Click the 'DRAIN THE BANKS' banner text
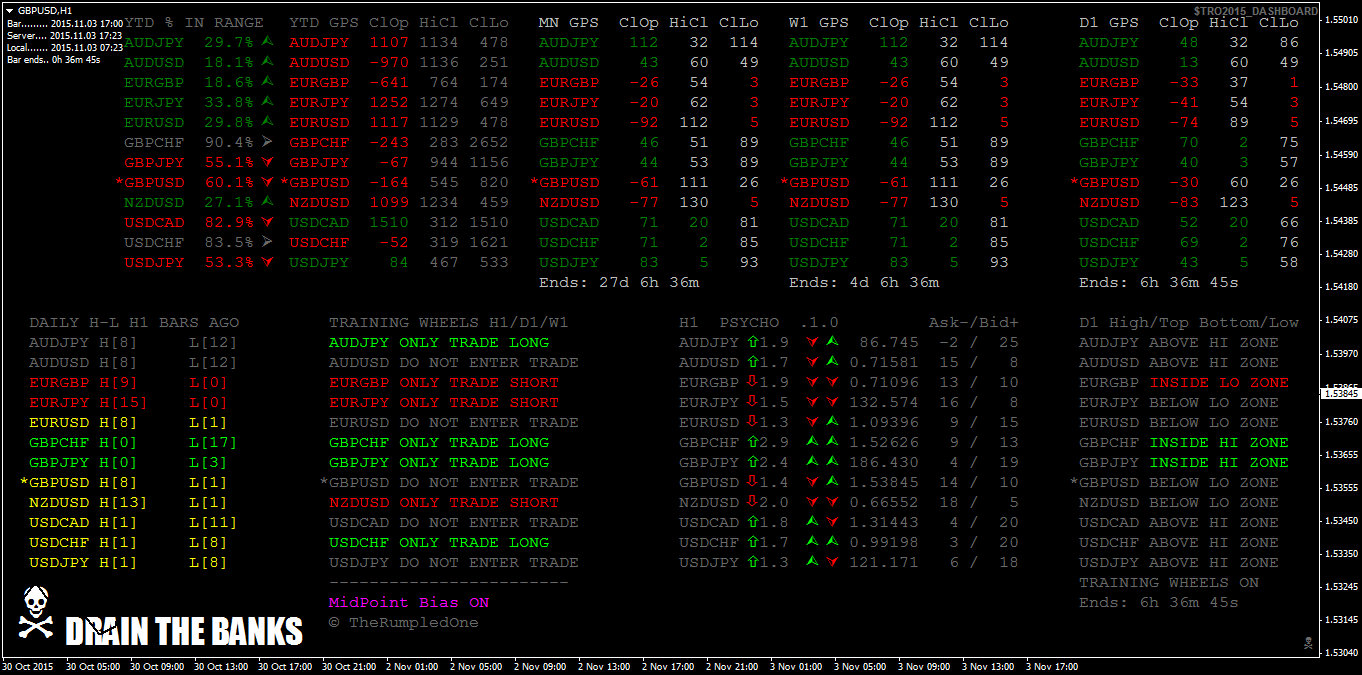The height and width of the screenshot is (675, 1362). click(183, 631)
